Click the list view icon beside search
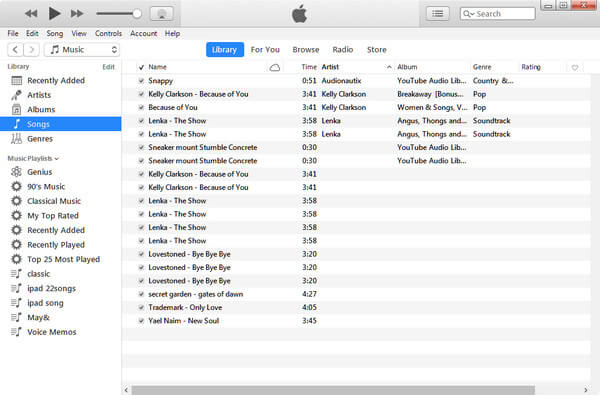 [x=437, y=14]
